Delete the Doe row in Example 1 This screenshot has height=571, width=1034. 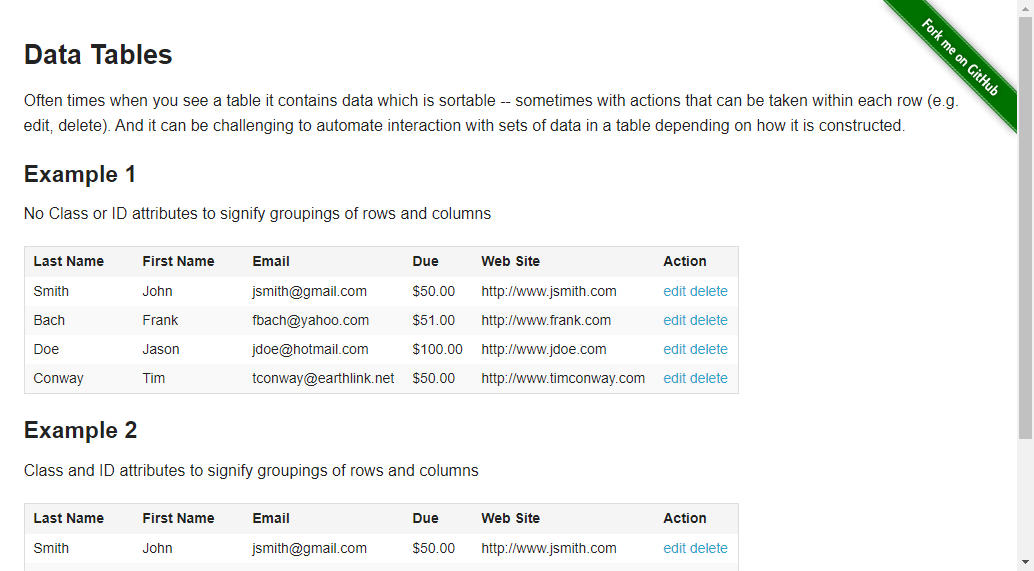point(709,349)
